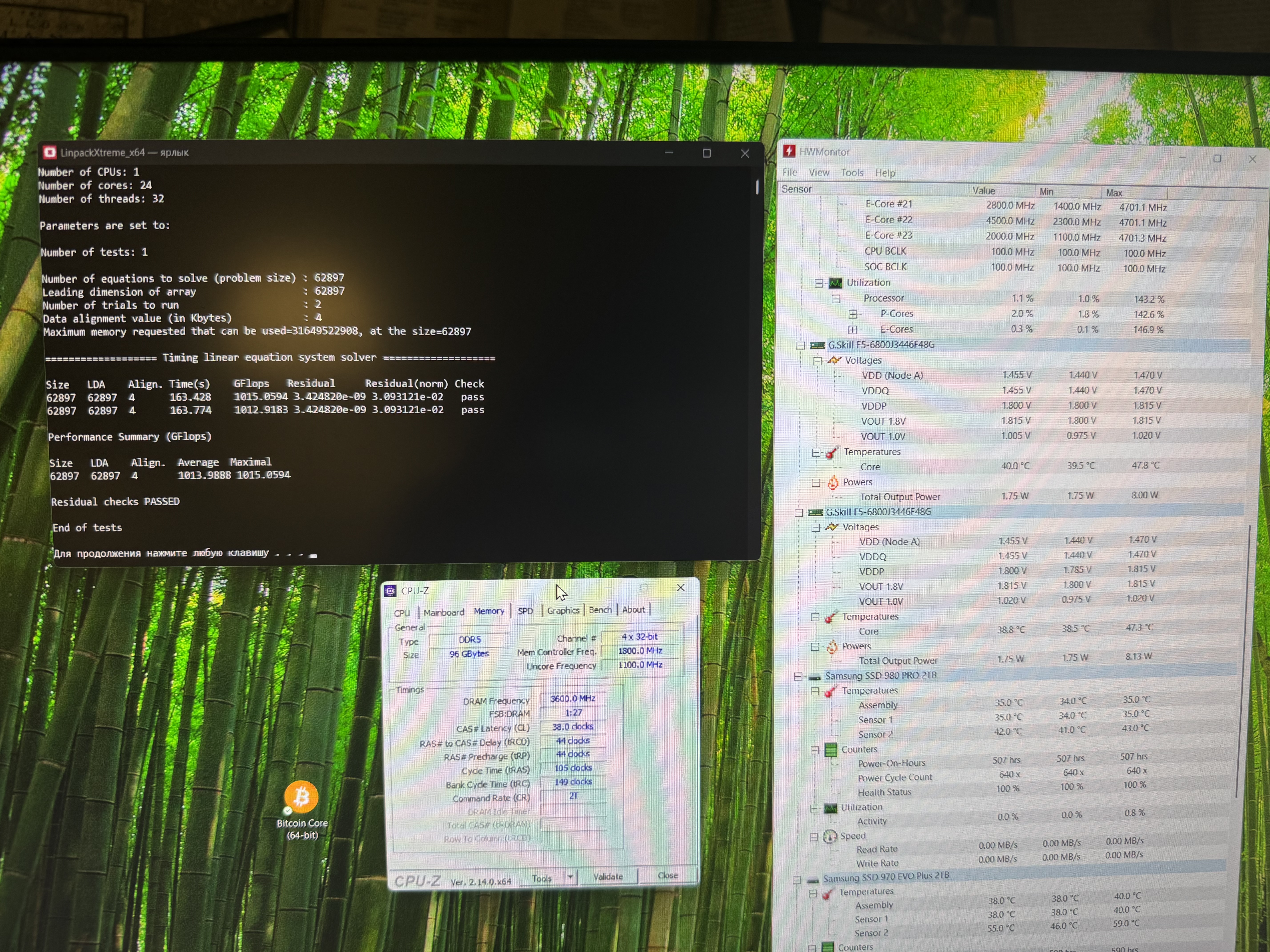Collapse the Samsung SSD 970 EVO Plus node

point(797,880)
